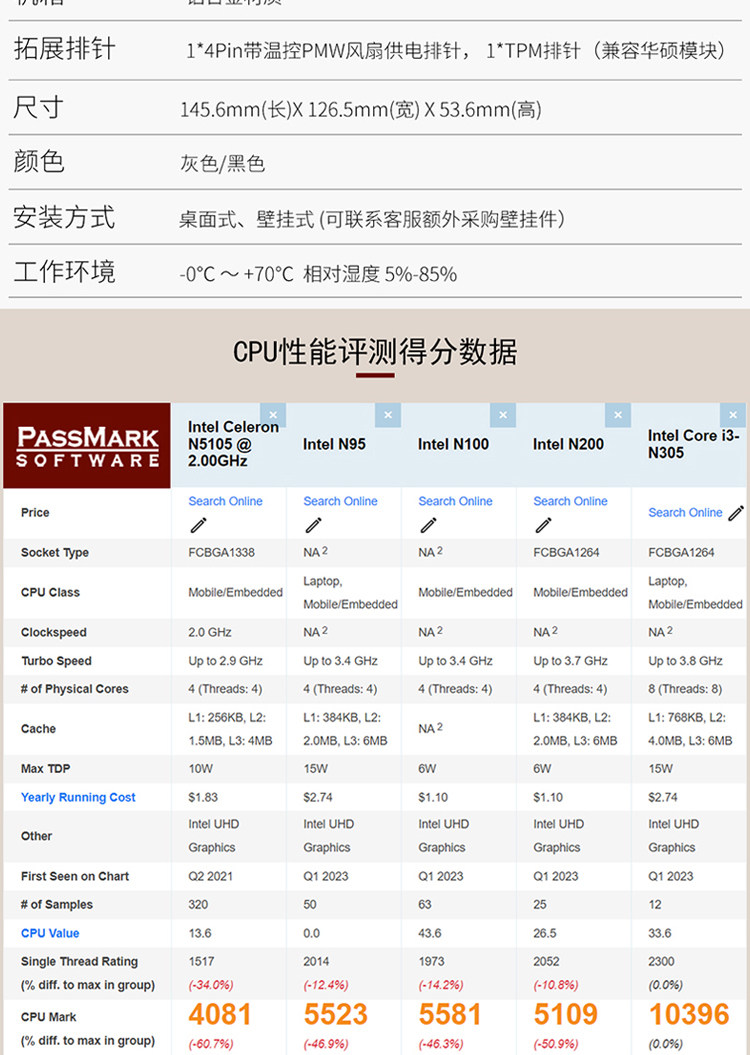Click the Up to 2.9 GHz cell

point(225,661)
